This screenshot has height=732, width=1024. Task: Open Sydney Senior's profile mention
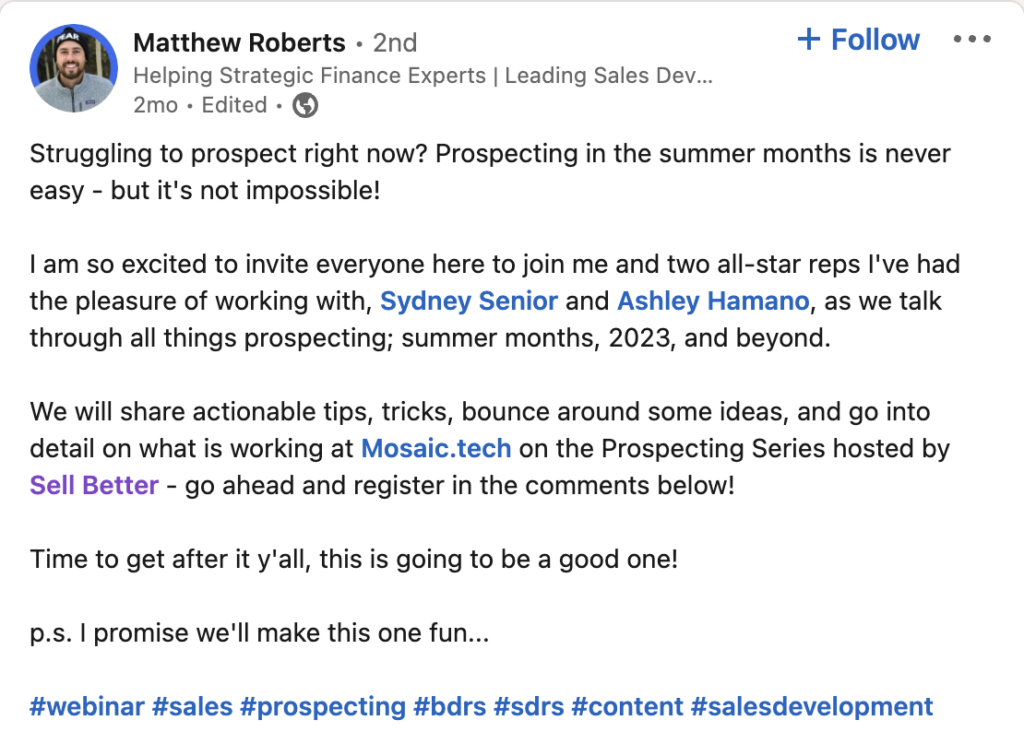click(469, 301)
